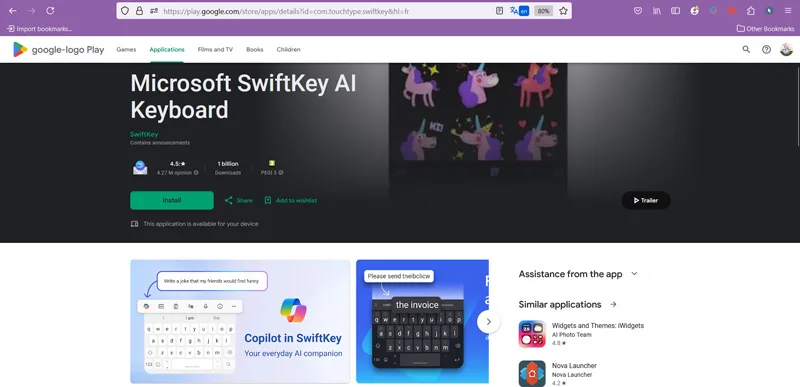The image size is (800, 387).
Task: Open the shield tracking protection icon
Action: (x=125, y=11)
